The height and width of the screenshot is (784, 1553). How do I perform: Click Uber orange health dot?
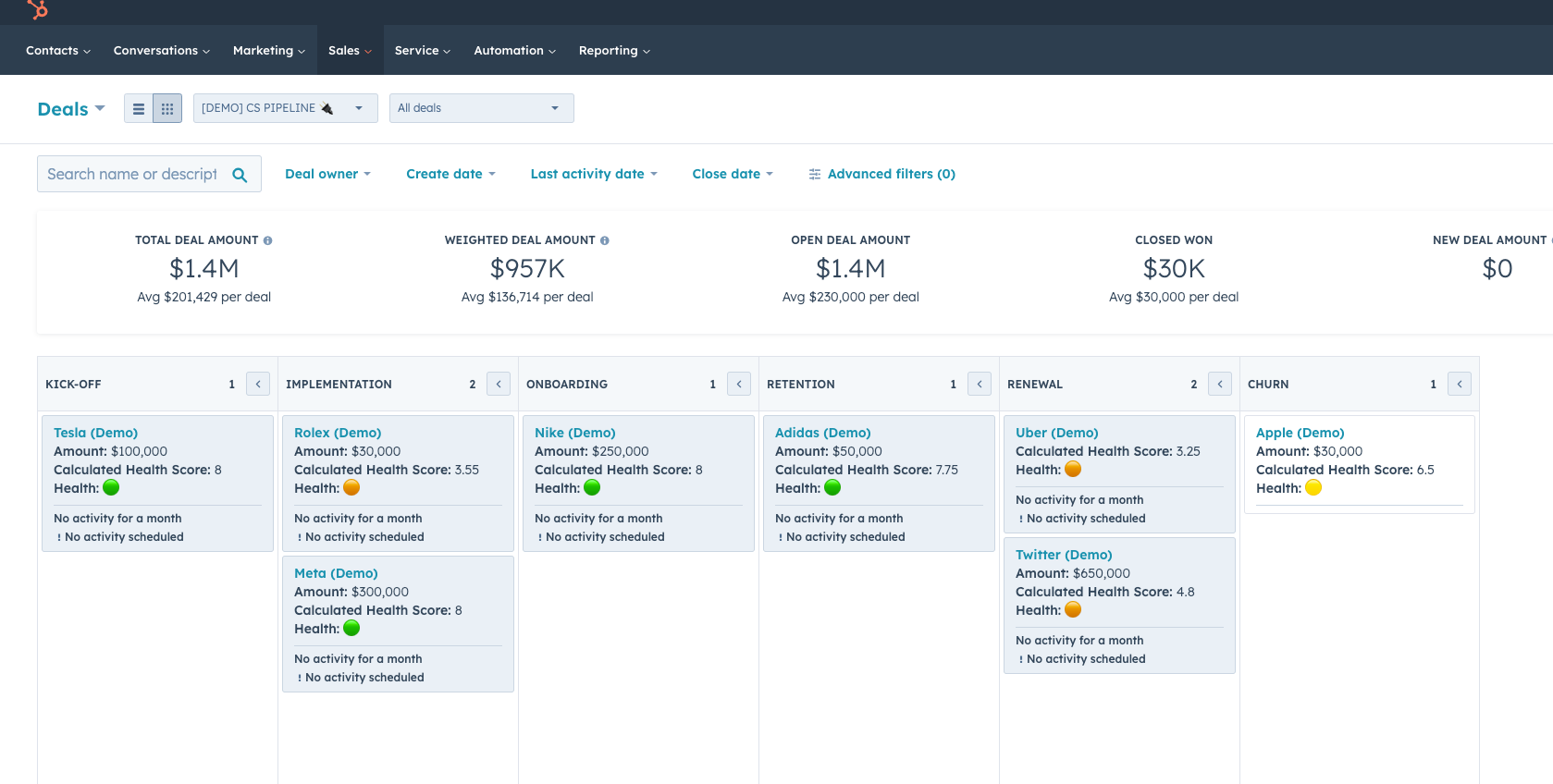click(1073, 469)
